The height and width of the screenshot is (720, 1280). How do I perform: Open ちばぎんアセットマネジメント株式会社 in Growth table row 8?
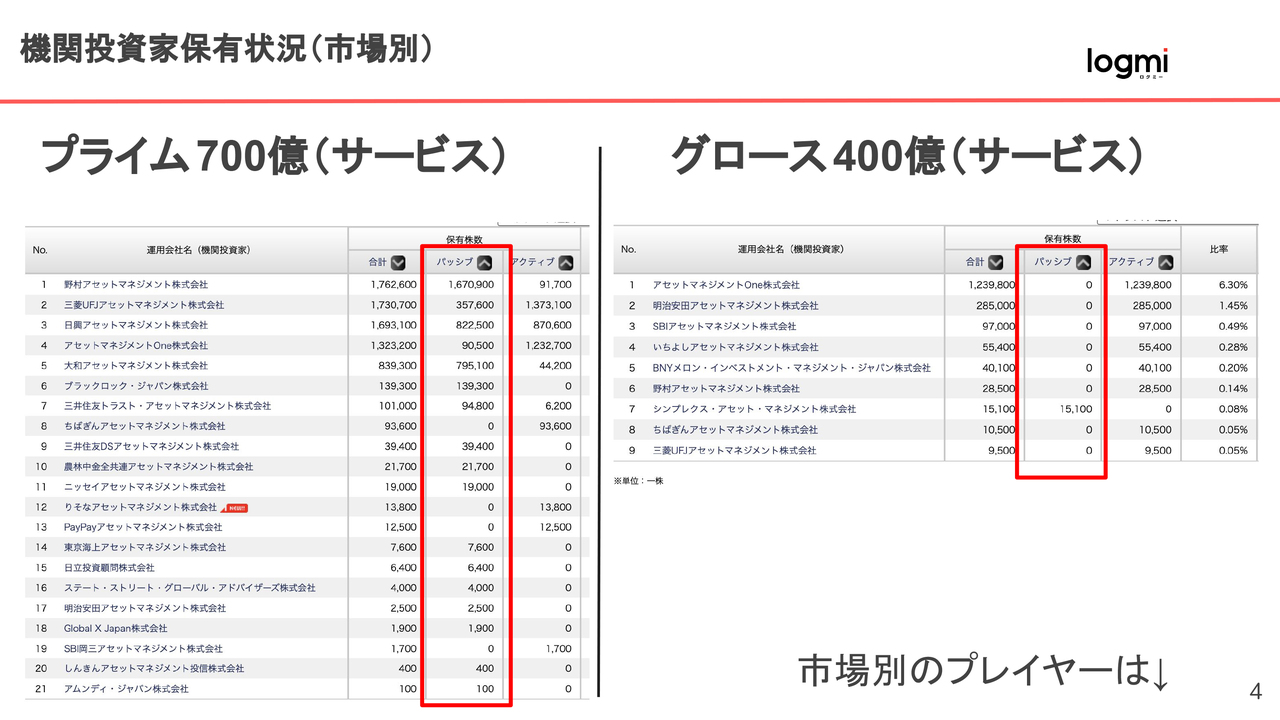point(735,430)
